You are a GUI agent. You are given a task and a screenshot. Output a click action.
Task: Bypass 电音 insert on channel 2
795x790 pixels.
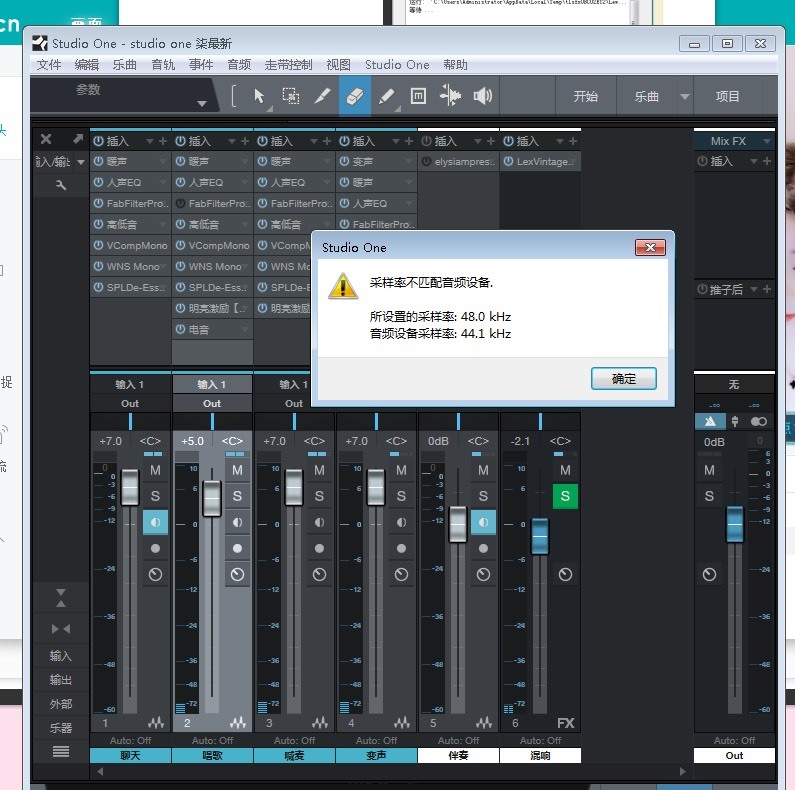click(180, 330)
